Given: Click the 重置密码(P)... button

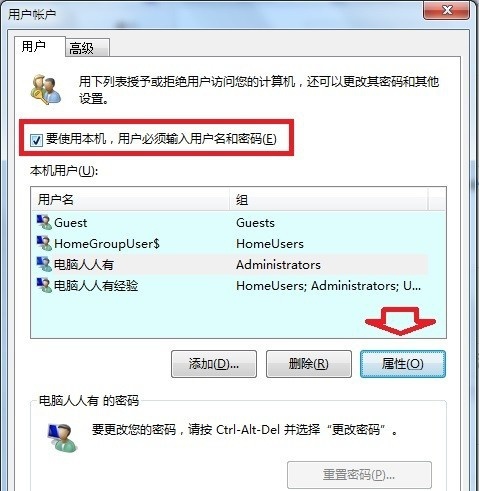Looking at the screenshot, I should coord(359,475).
